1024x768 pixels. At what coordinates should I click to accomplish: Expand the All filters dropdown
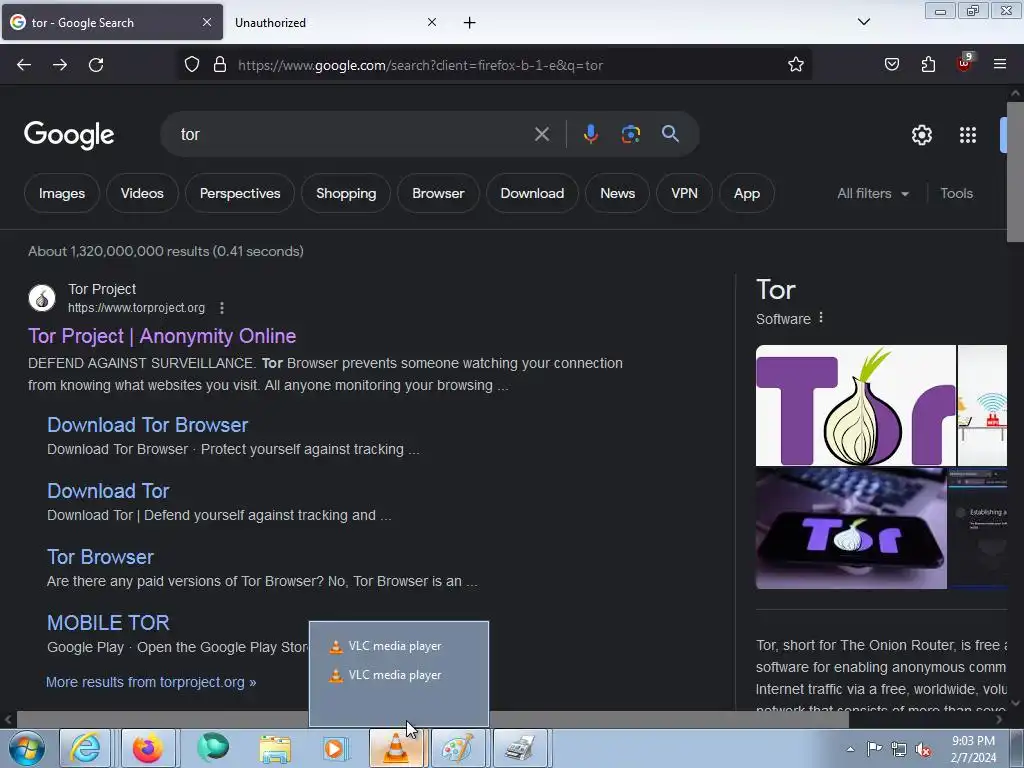[x=873, y=193]
